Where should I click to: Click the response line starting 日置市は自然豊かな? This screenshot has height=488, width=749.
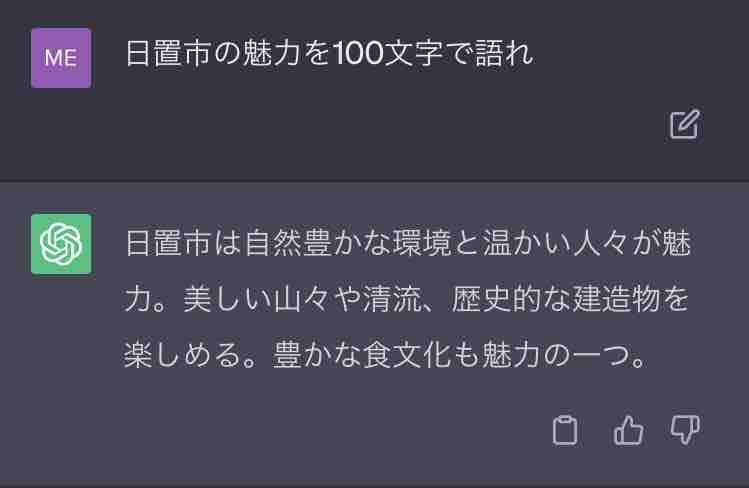(408, 243)
